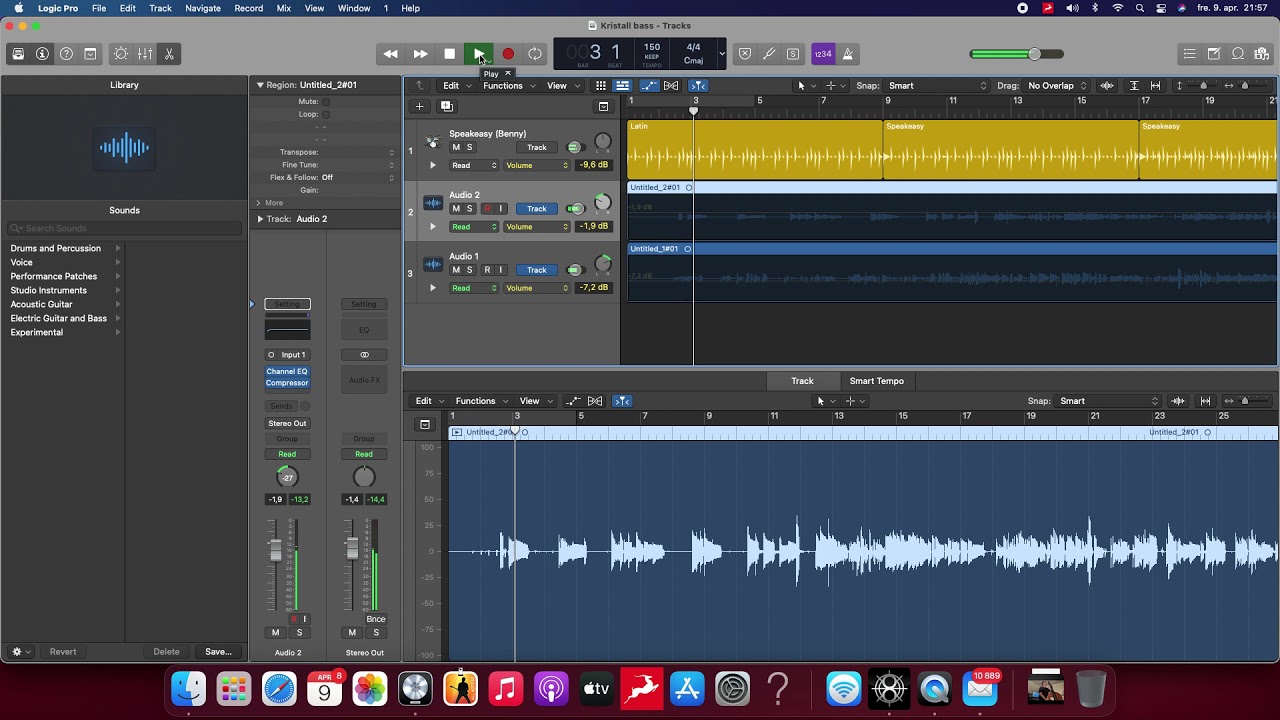
Task: Toggle automation view button in Tracks area
Action: (647, 86)
